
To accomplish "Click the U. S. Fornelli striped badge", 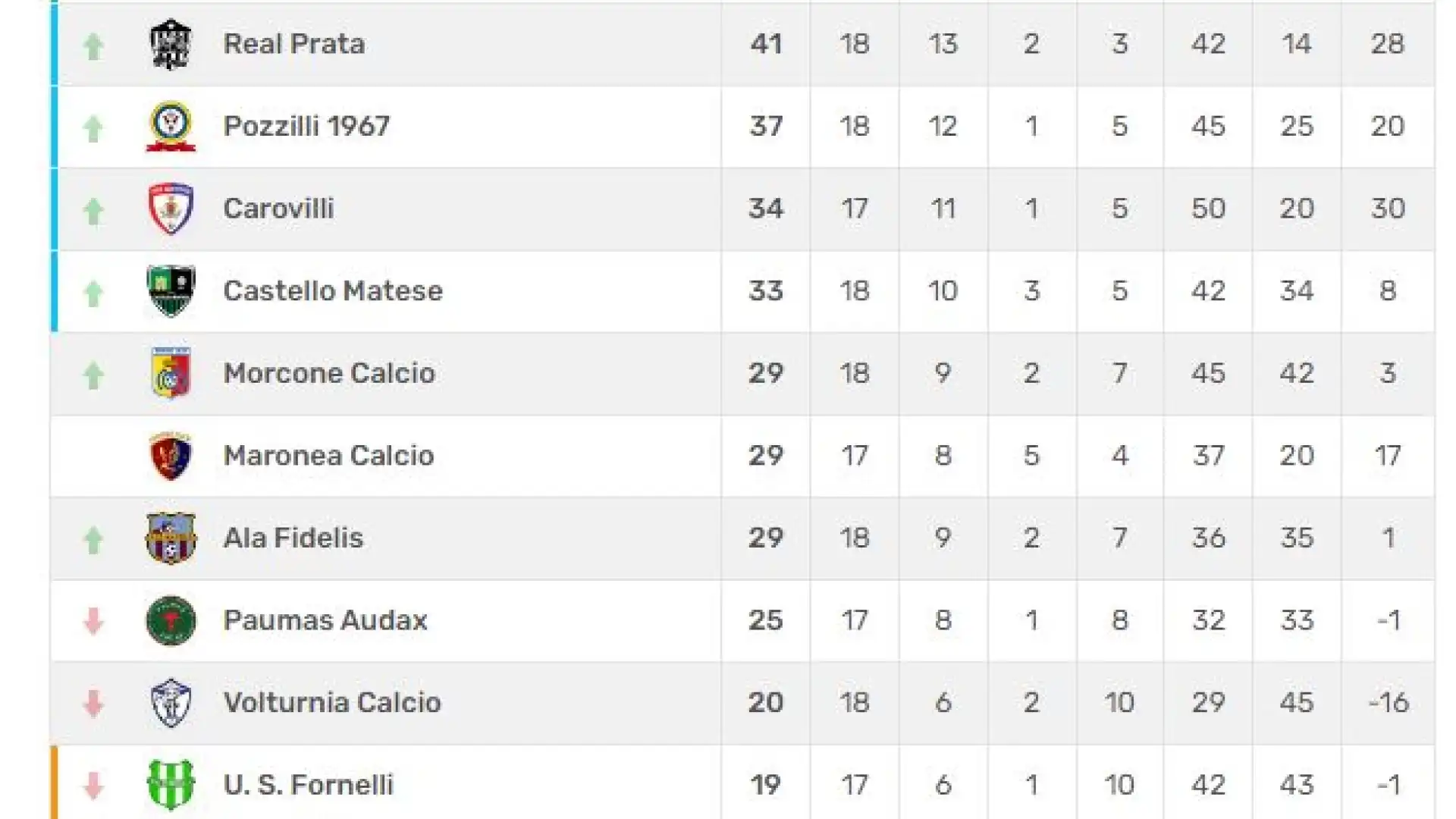I will point(171,785).
